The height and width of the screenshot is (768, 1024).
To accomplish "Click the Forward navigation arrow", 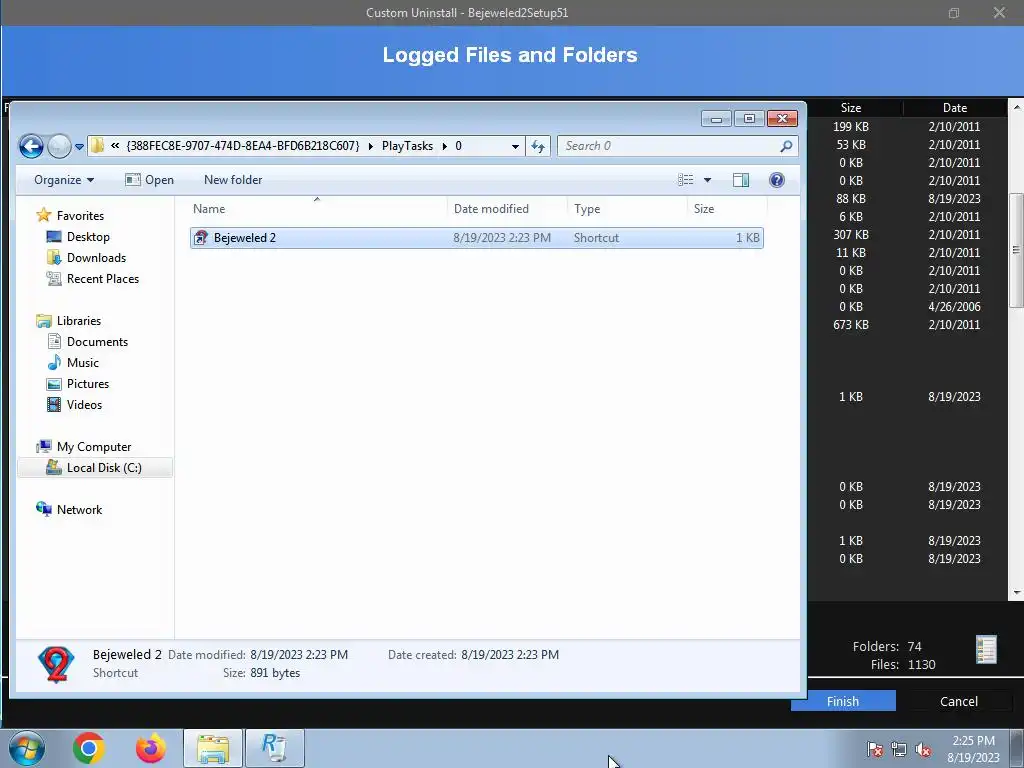I will pos(59,146).
